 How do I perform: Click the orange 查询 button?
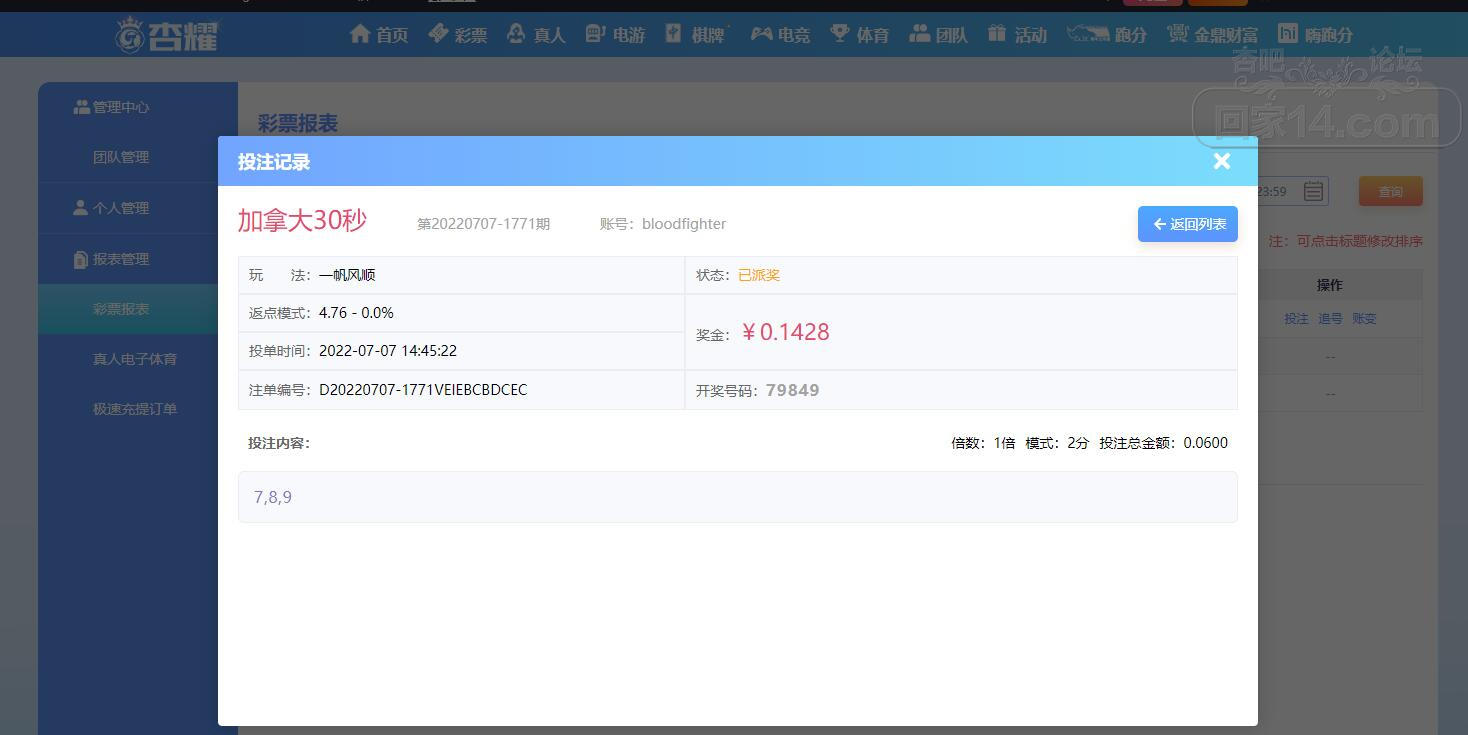point(1390,191)
